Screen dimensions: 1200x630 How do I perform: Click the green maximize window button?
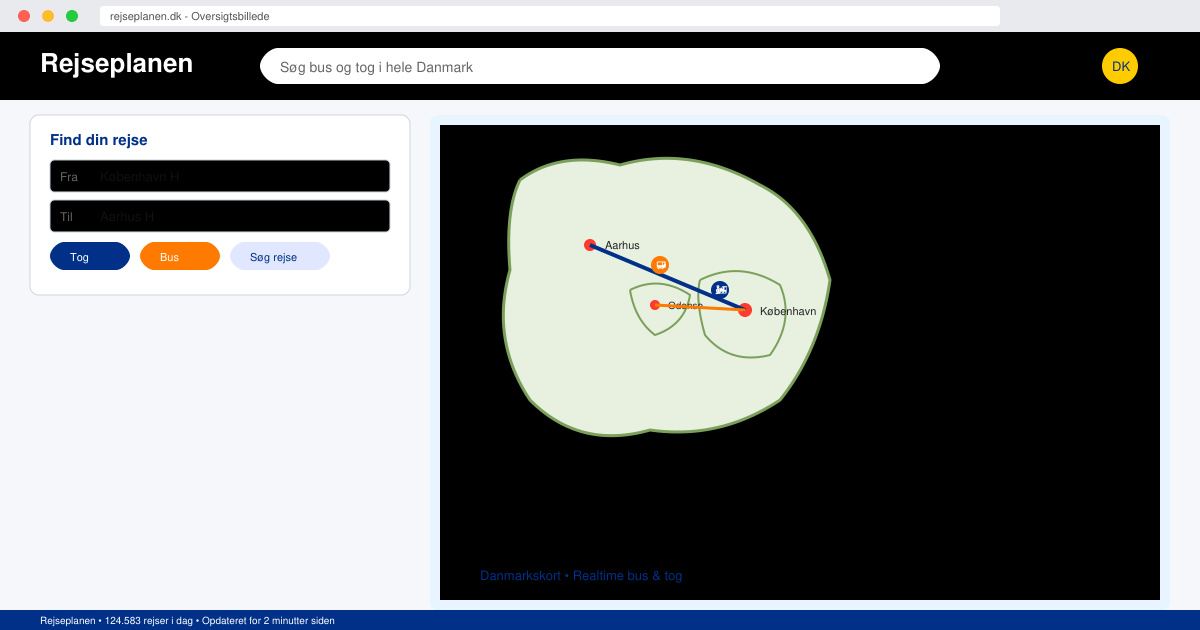point(72,16)
